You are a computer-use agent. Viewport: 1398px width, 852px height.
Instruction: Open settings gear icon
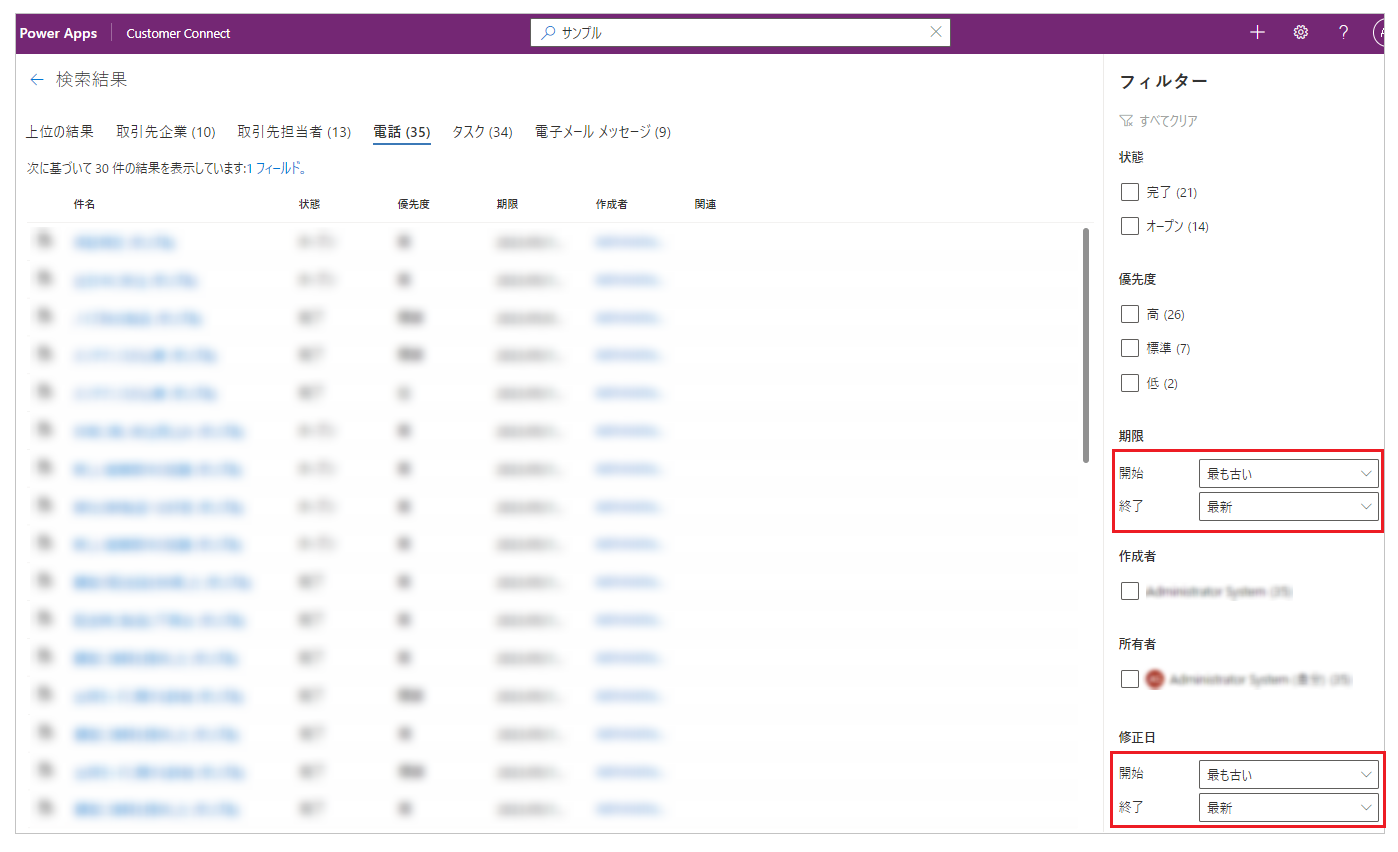1301,32
